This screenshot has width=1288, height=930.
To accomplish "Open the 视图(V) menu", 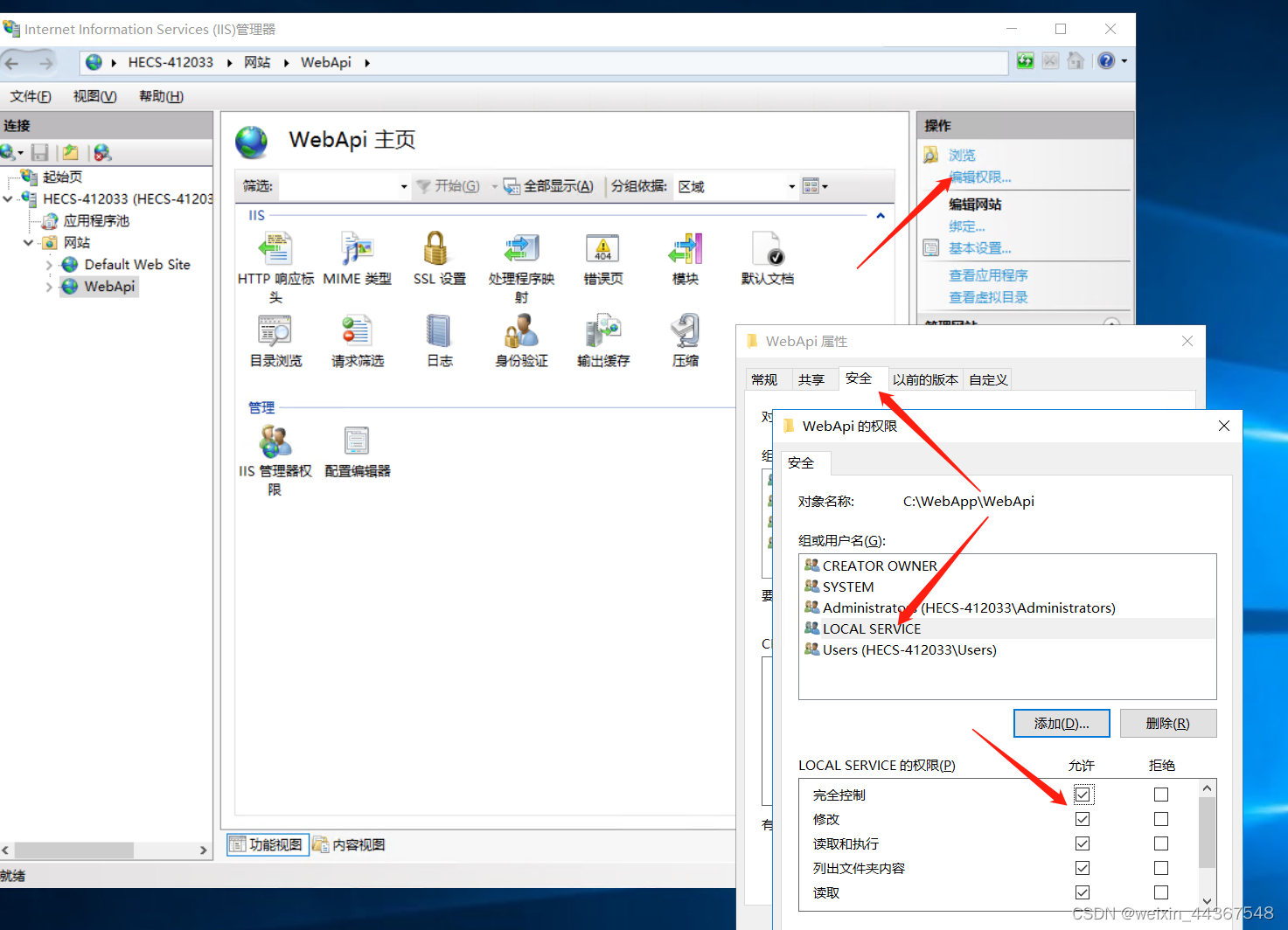I will (94, 96).
